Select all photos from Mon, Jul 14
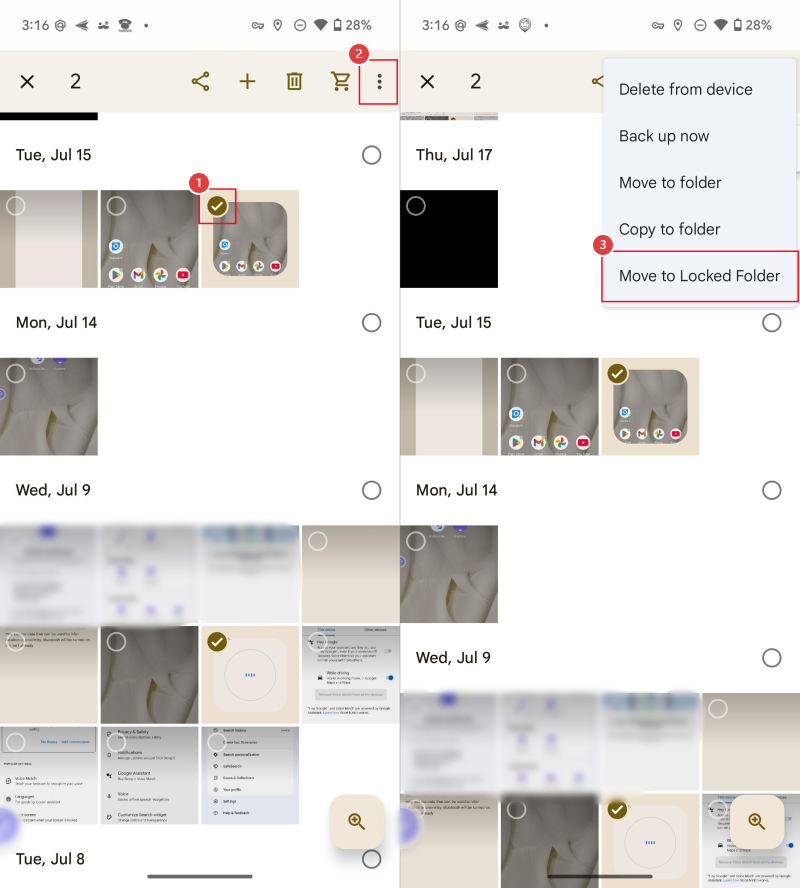 point(371,322)
